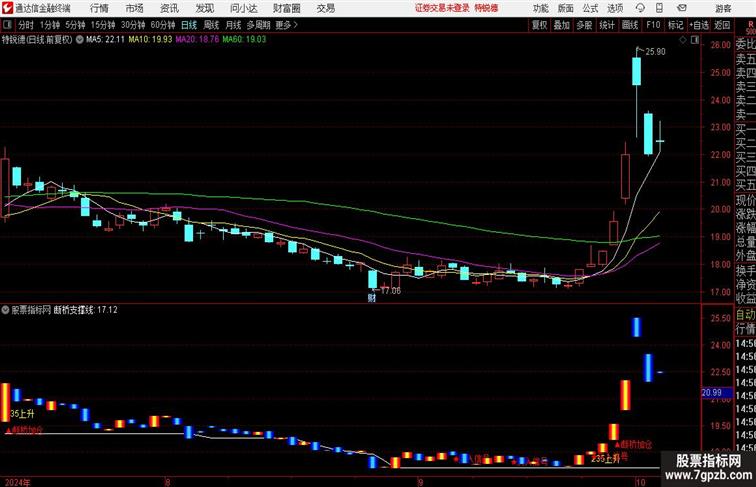Click the customer service headset icon
The width and height of the screenshot is (756, 487).
pyautogui.click(x=640, y=8)
